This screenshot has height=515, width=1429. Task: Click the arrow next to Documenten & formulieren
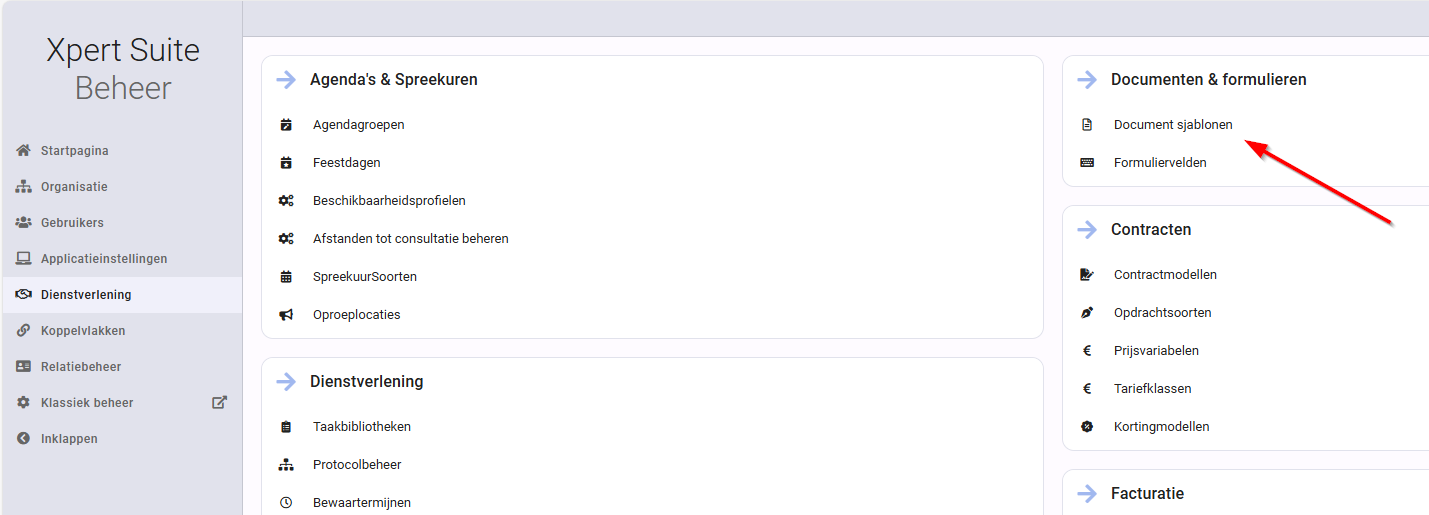pyautogui.click(x=1087, y=80)
